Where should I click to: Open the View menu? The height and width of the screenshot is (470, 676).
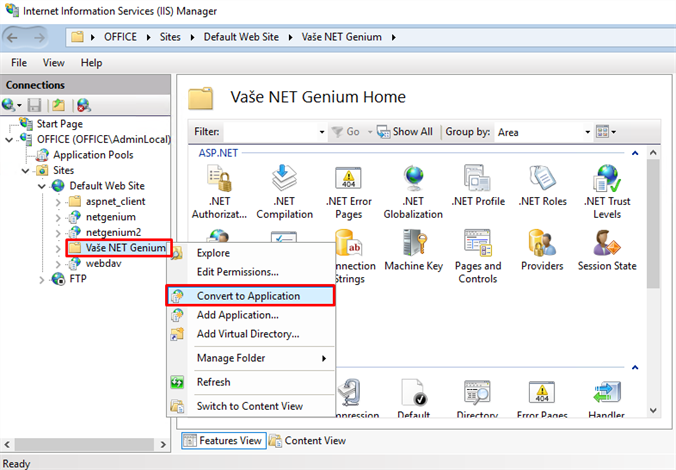pyautogui.click(x=53, y=63)
